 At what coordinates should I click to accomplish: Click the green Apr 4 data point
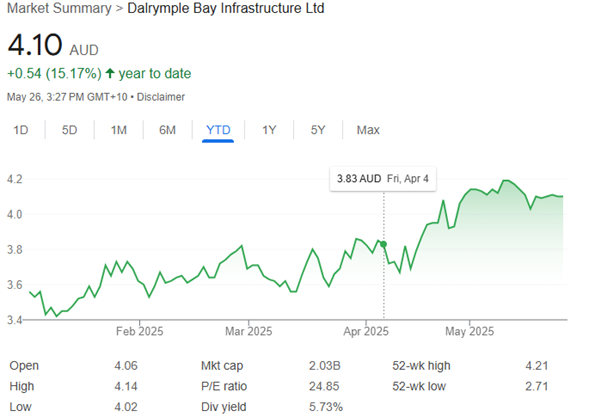pyautogui.click(x=383, y=243)
